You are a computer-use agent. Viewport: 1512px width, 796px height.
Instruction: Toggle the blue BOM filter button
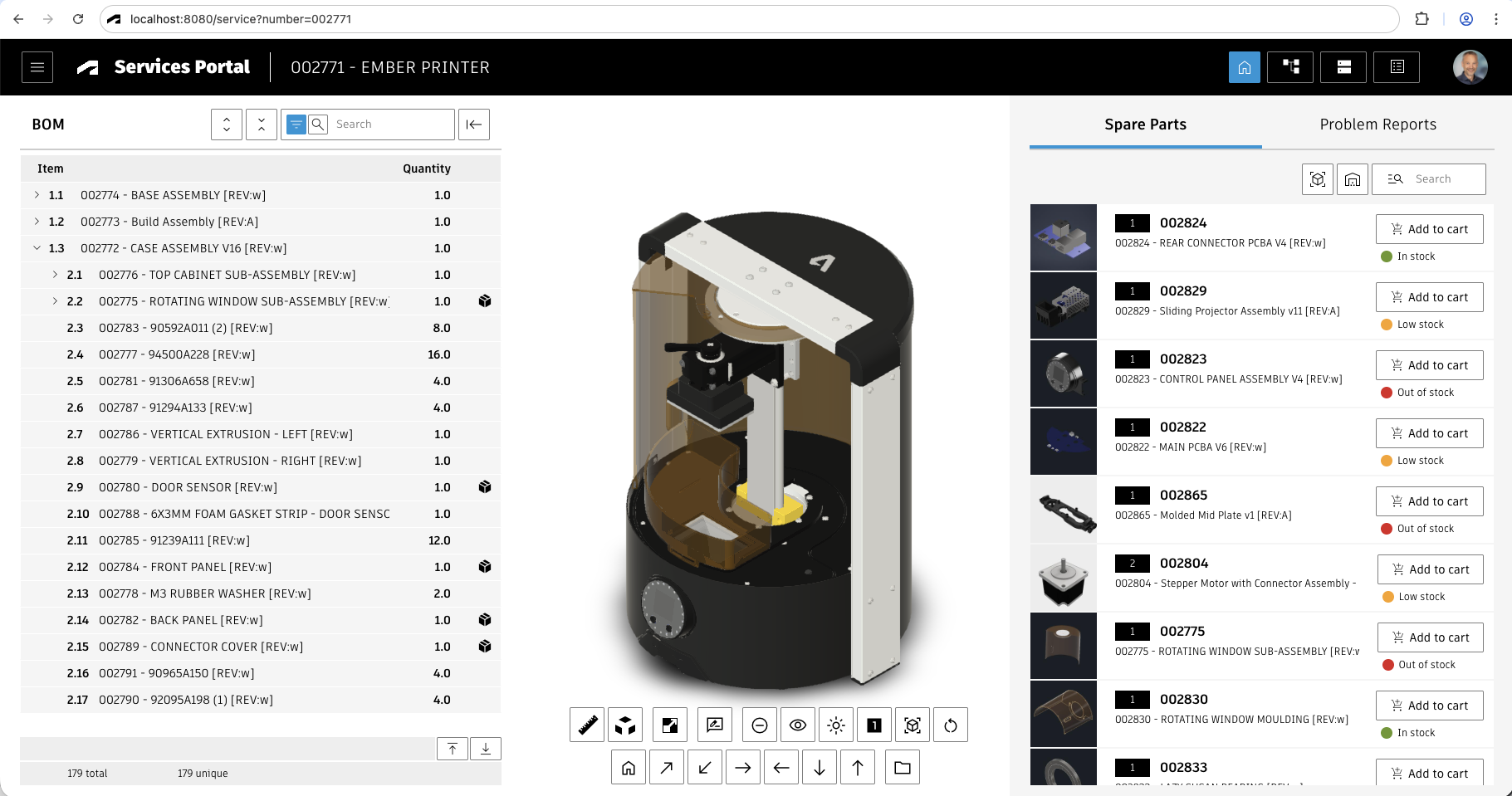point(296,125)
